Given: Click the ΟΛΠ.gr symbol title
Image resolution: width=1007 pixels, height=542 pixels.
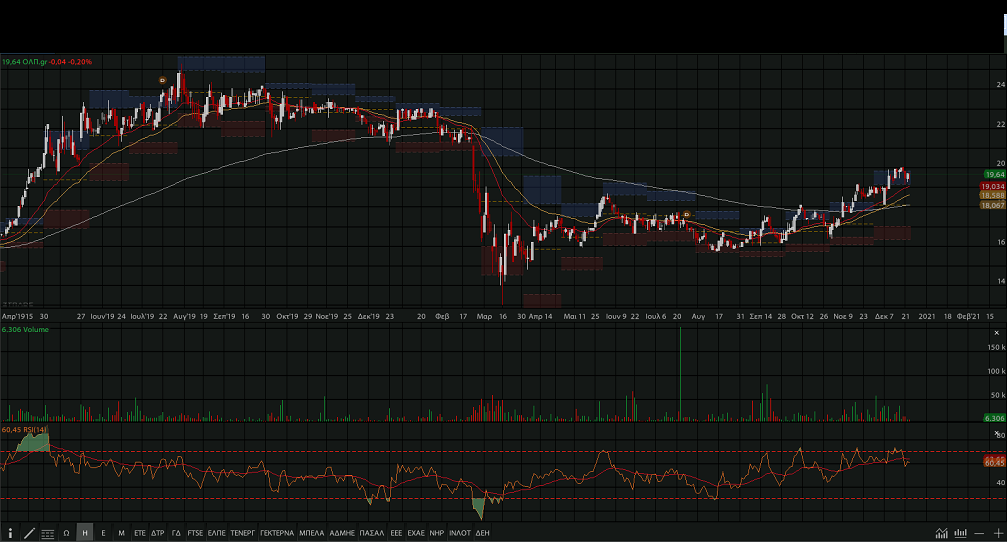Looking at the screenshot, I should [x=35, y=61].
